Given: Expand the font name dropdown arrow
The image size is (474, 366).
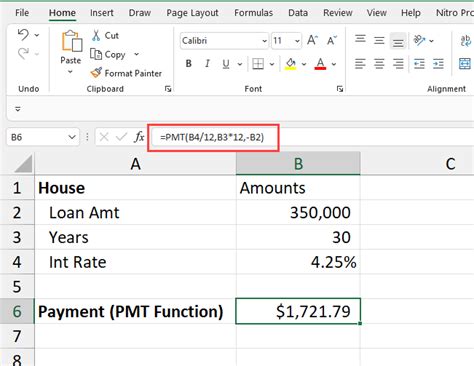Looking at the screenshot, I should pos(264,41).
